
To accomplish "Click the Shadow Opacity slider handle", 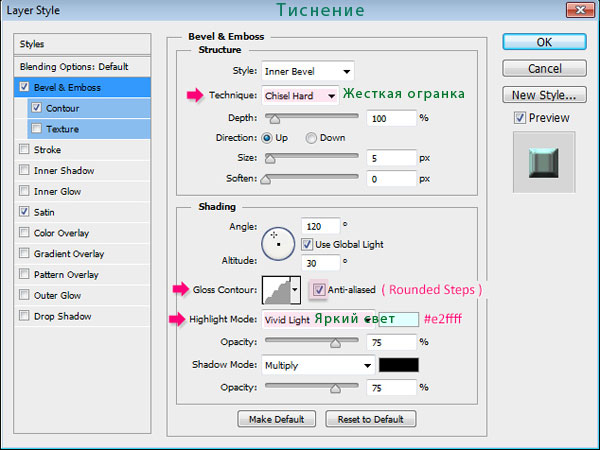I will coord(336,388).
